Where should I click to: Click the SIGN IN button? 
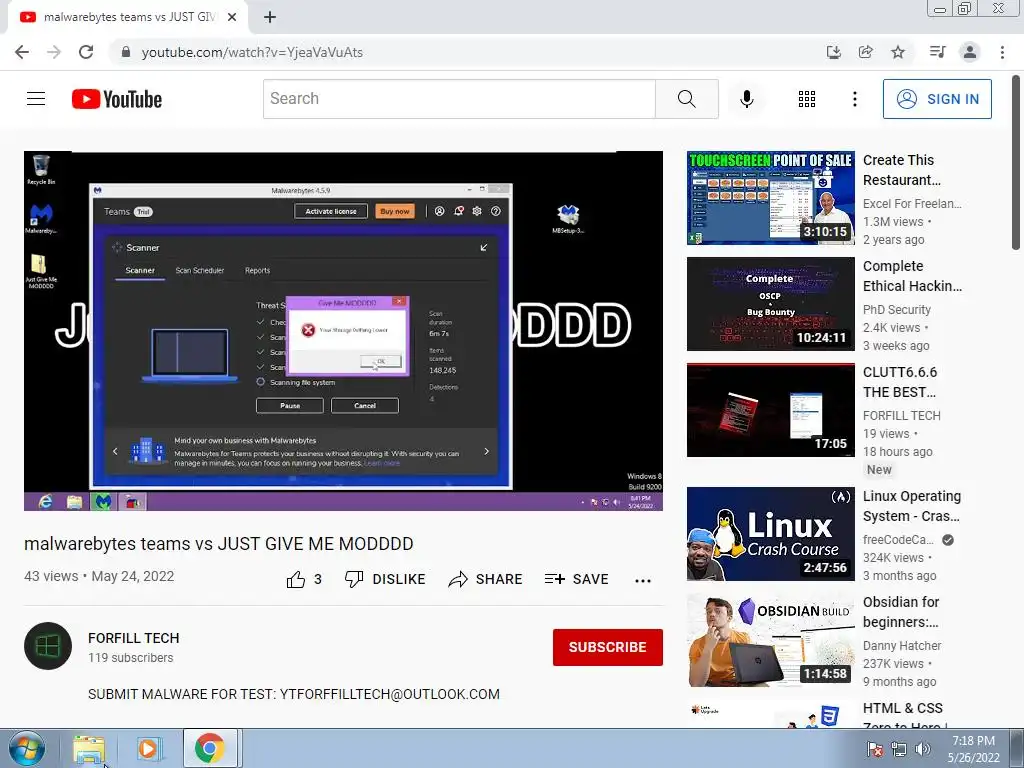click(937, 99)
